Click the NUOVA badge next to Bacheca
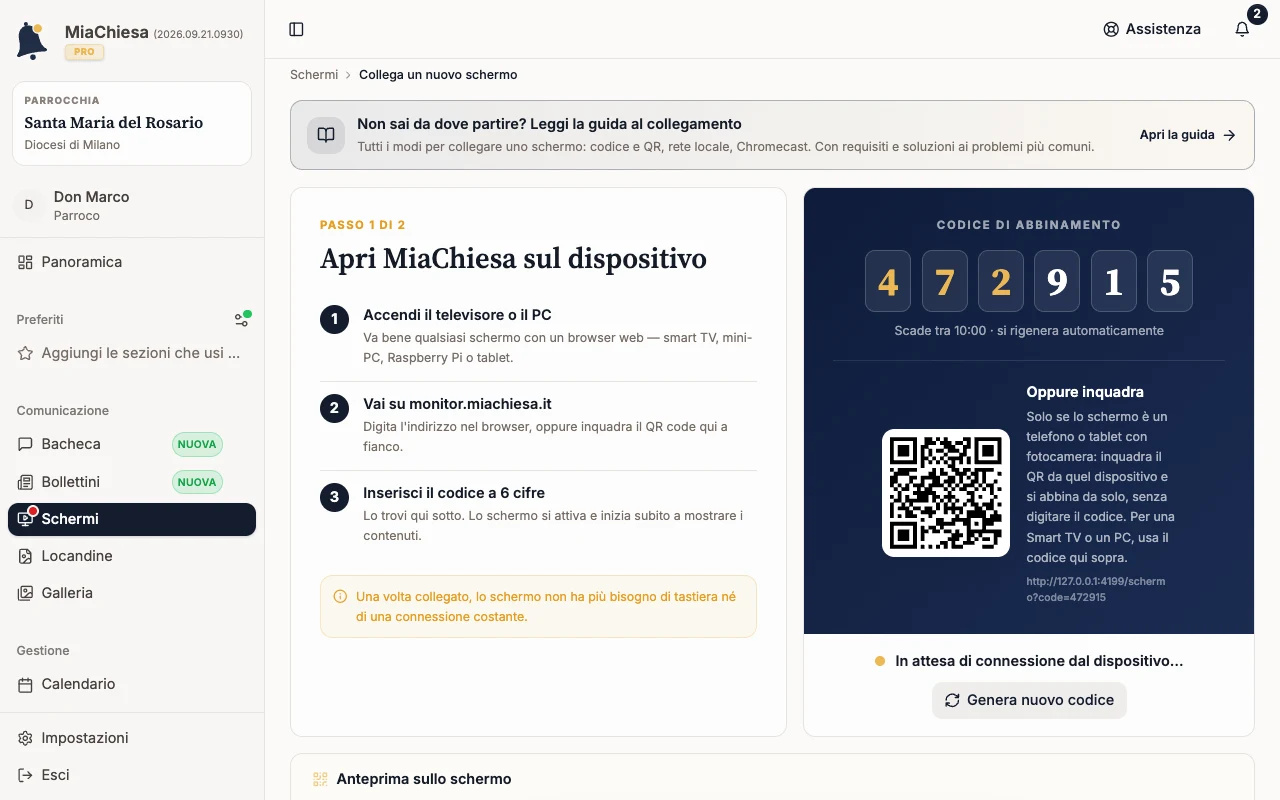Screen dimensions: 1280x800 (x=197, y=444)
